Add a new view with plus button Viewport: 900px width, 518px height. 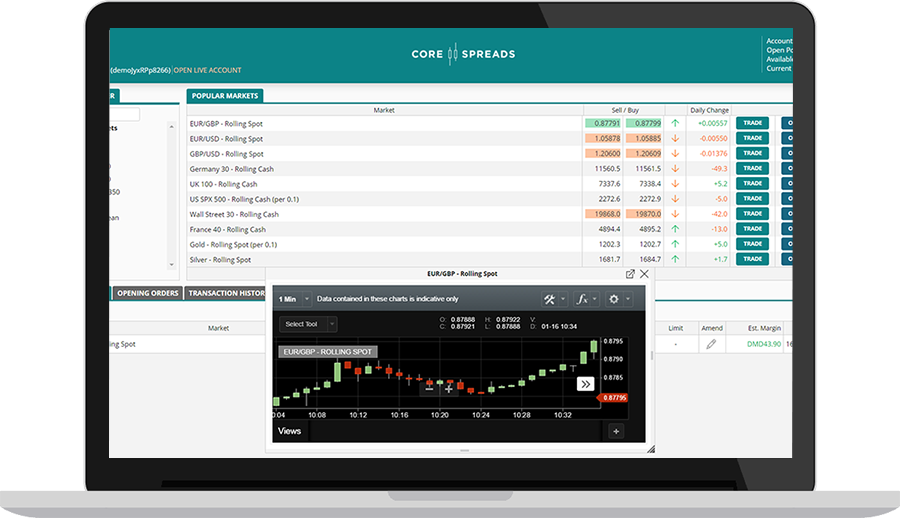coord(616,431)
